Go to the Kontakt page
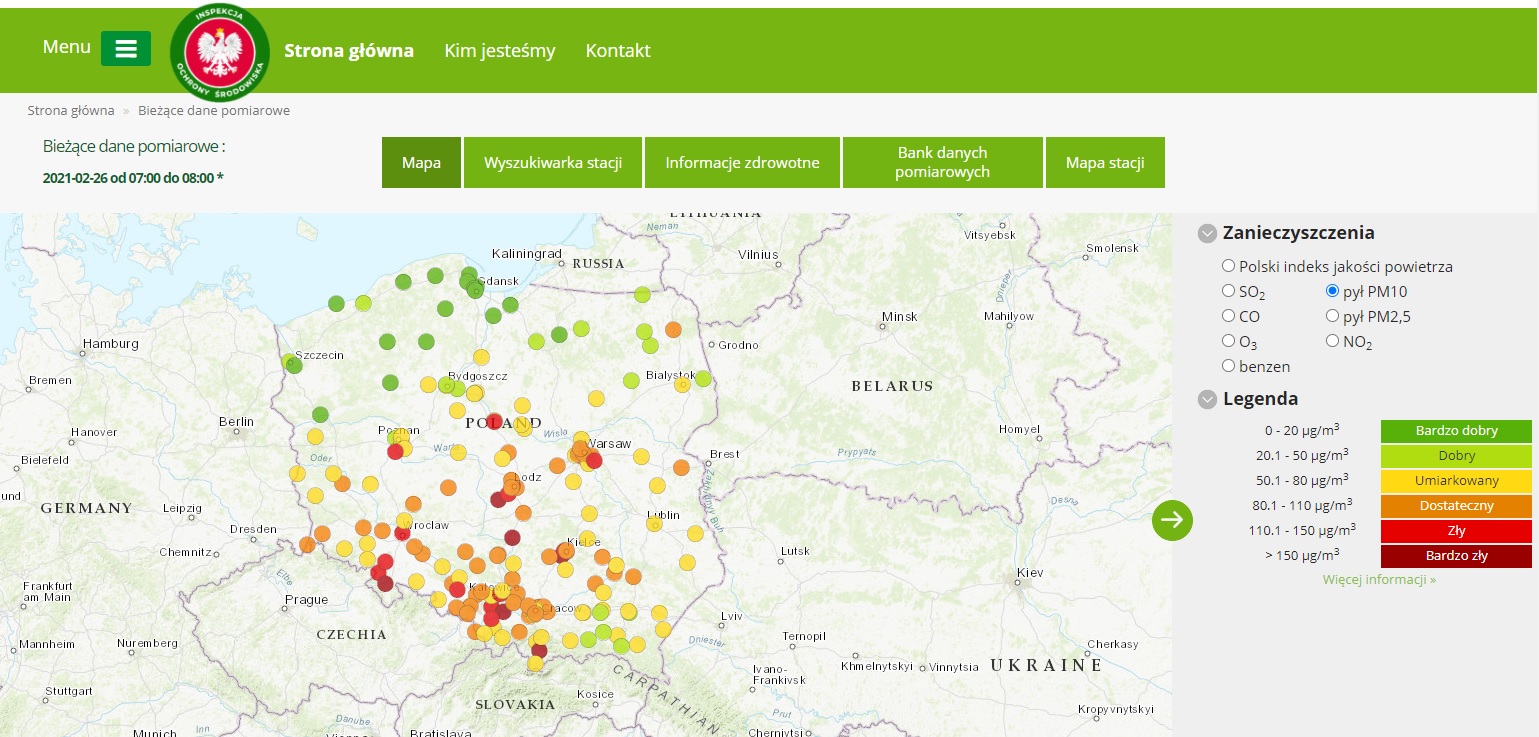 (x=618, y=51)
